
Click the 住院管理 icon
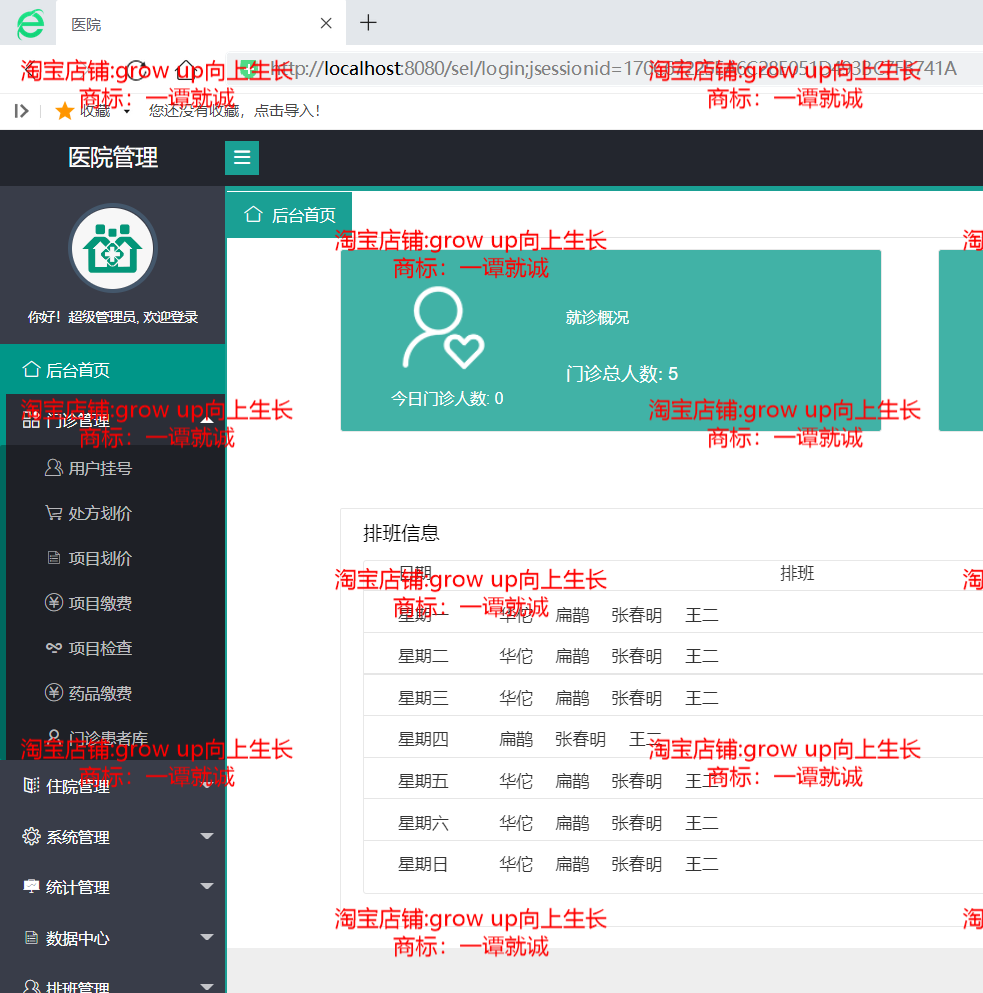pyautogui.click(x=32, y=785)
